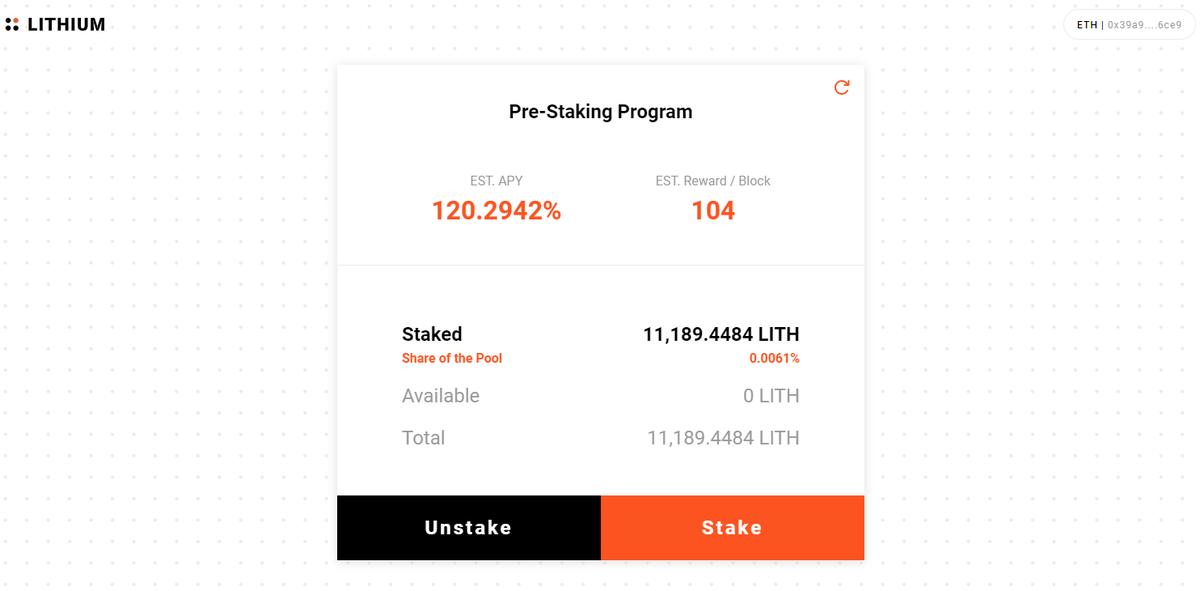Click the Staked row label
The width and height of the screenshot is (1200, 591).
click(x=432, y=334)
